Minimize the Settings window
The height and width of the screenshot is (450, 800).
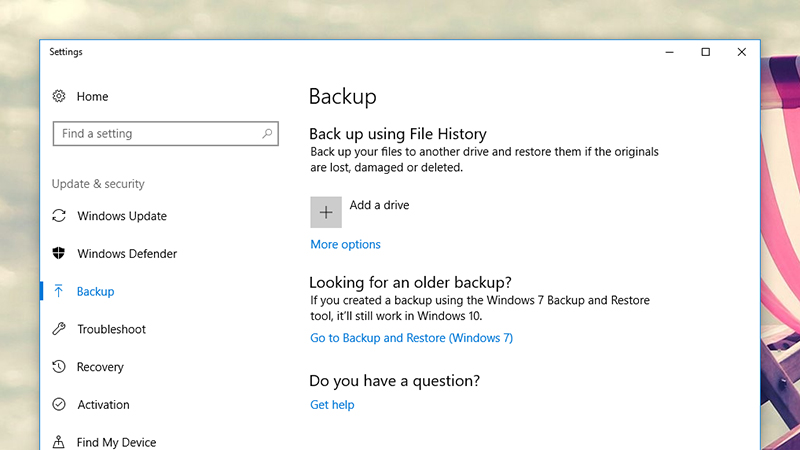pyautogui.click(x=669, y=52)
